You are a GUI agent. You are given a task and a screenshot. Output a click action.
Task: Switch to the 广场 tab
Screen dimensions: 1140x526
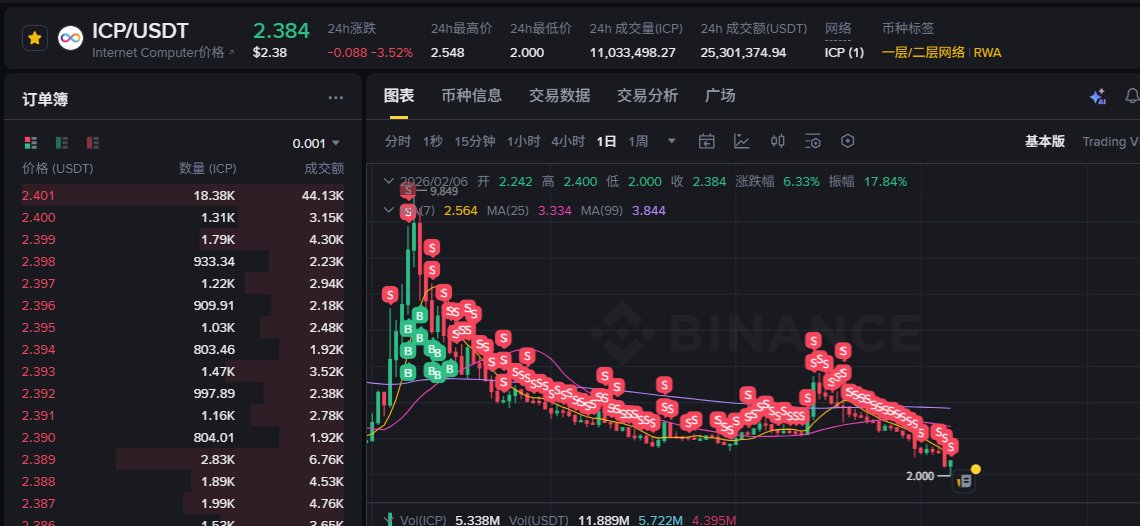tap(720, 95)
